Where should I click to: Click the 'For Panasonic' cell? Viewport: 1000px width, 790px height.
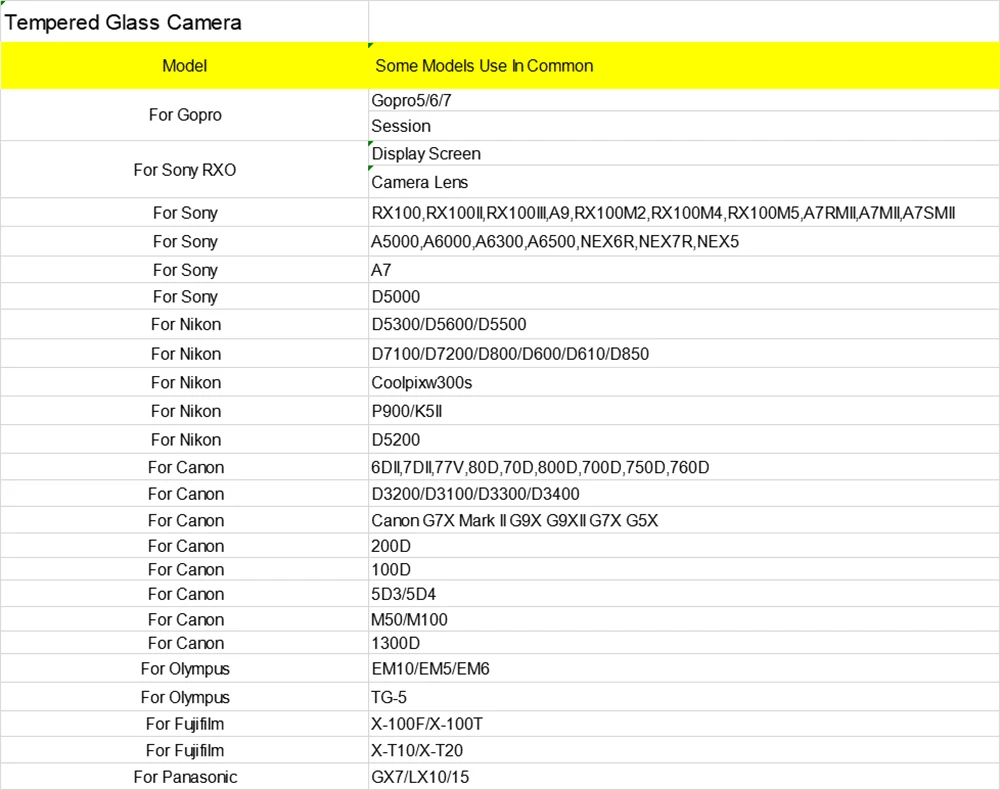click(x=185, y=777)
